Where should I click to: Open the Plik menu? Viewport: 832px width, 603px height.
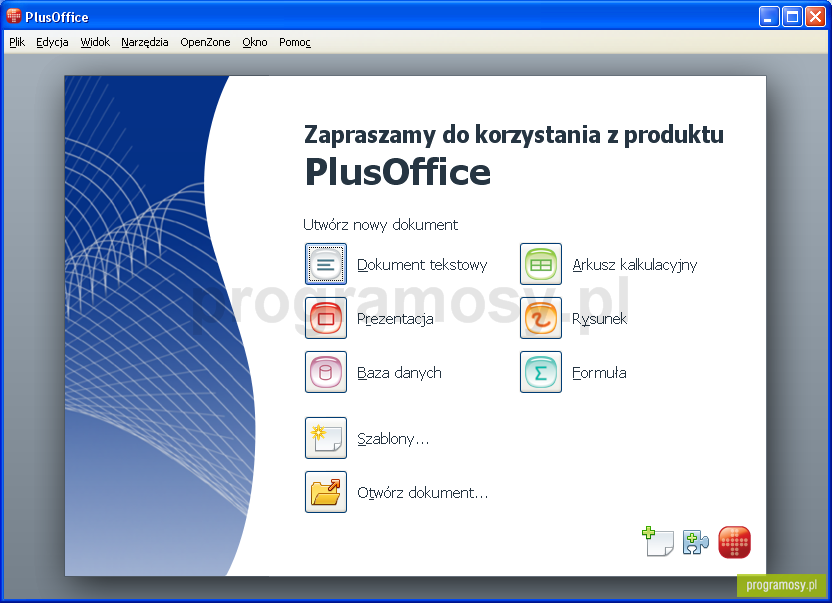[17, 42]
